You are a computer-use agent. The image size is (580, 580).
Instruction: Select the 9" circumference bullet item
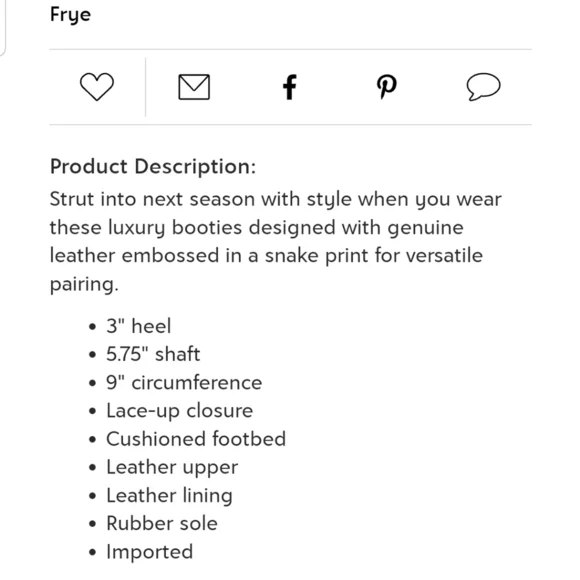point(184,382)
